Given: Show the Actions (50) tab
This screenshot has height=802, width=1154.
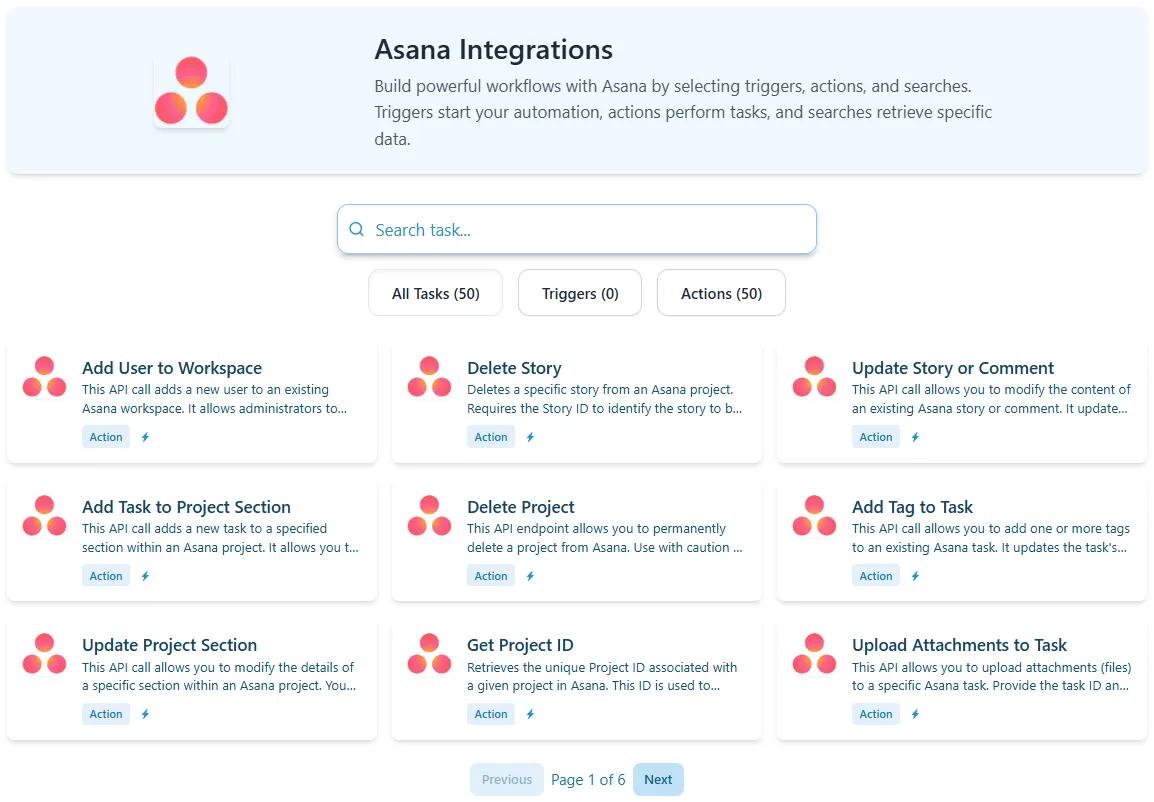Looking at the screenshot, I should 721,294.
